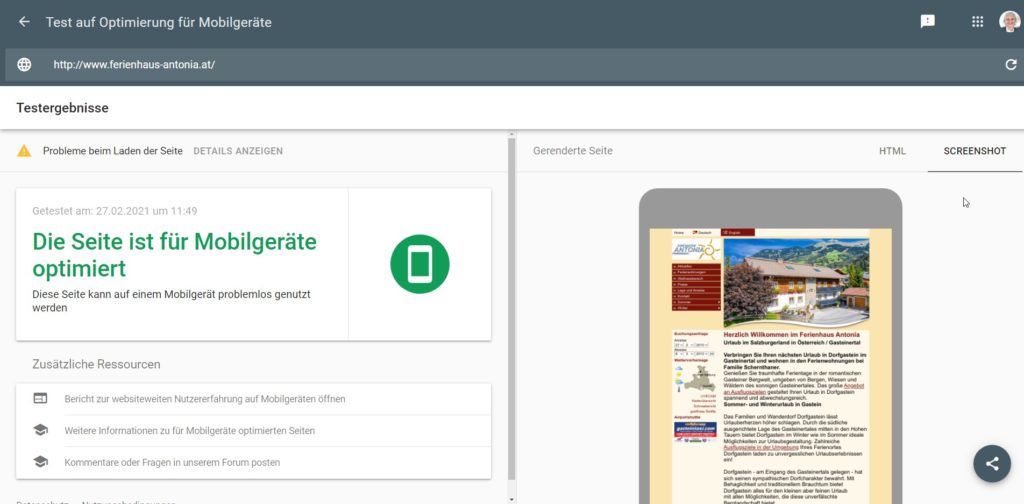Open Weitere Informationen zu mobile-optimierten Seiten
The height and width of the screenshot is (504, 1024).
click(x=190, y=431)
